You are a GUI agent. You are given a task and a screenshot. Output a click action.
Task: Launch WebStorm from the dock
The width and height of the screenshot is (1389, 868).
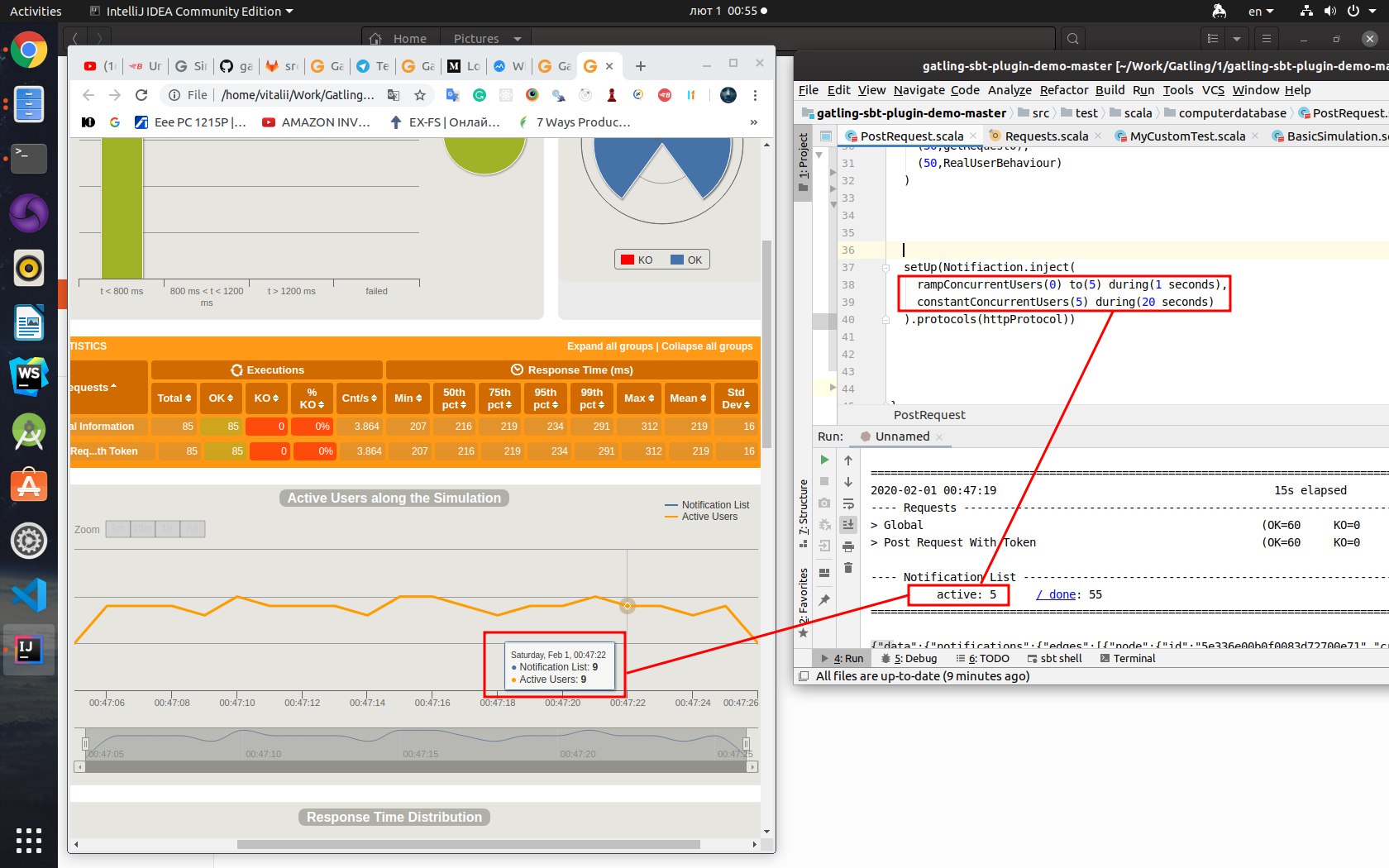28,376
